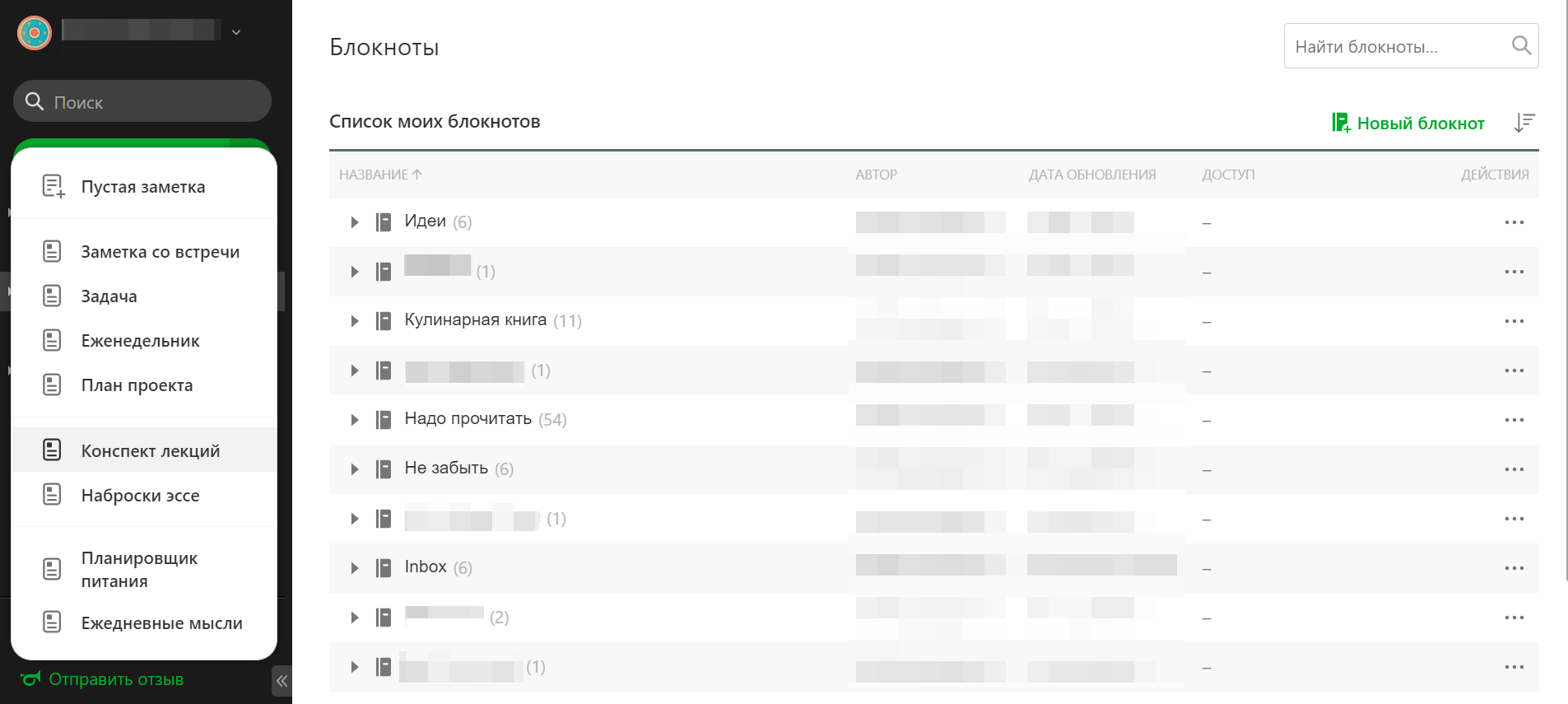The width and height of the screenshot is (1568, 704).
Task: Choose Пустая заметка template
Action: pos(143,187)
